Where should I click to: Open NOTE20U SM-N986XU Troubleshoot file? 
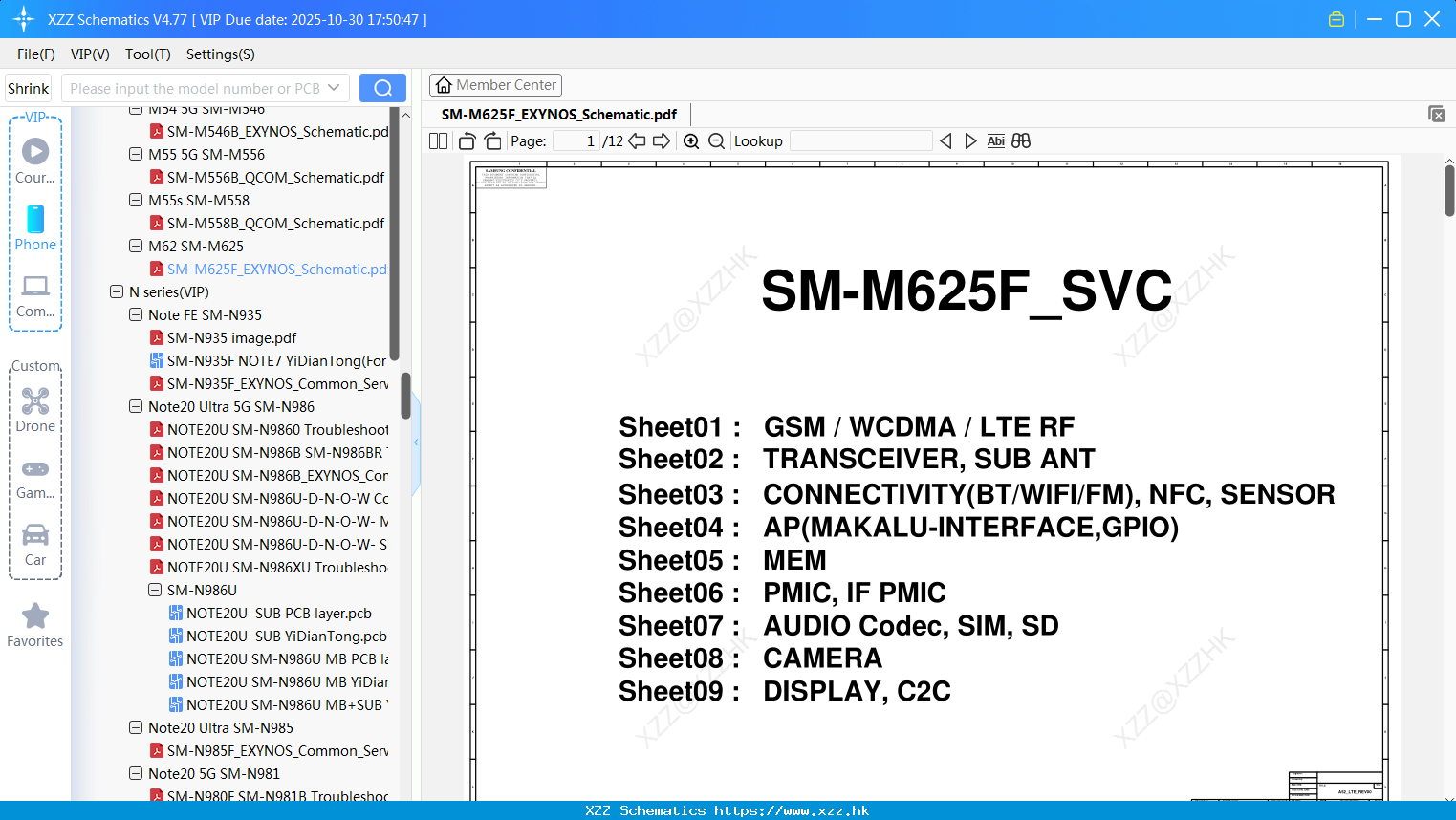click(x=269, y=567)
